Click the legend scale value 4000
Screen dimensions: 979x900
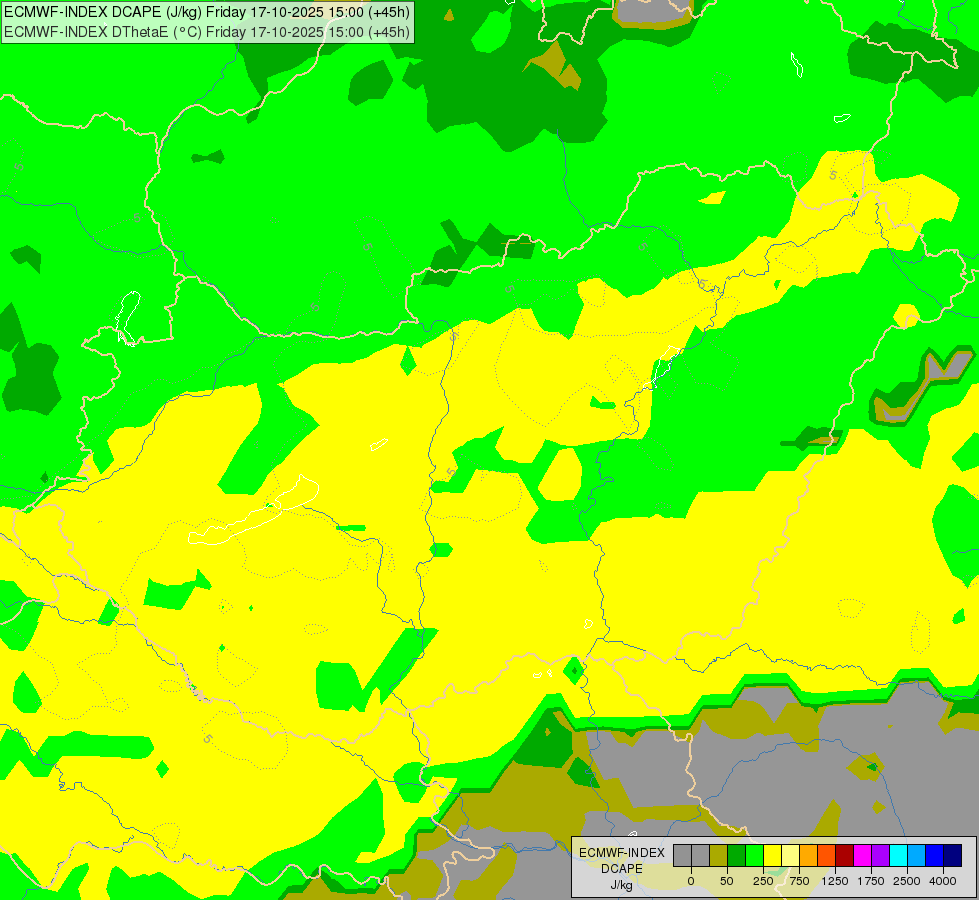point(943,881)
